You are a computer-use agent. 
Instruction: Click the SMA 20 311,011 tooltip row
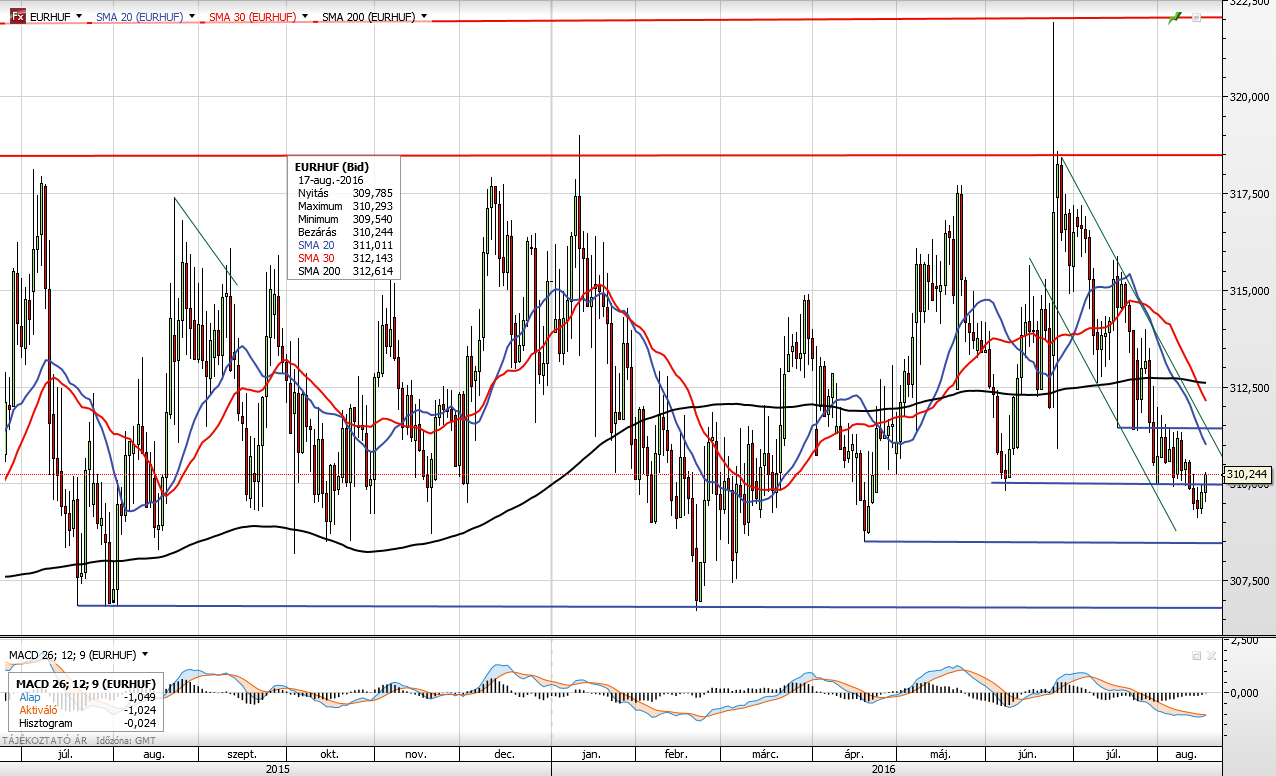(x=345, y=245)
